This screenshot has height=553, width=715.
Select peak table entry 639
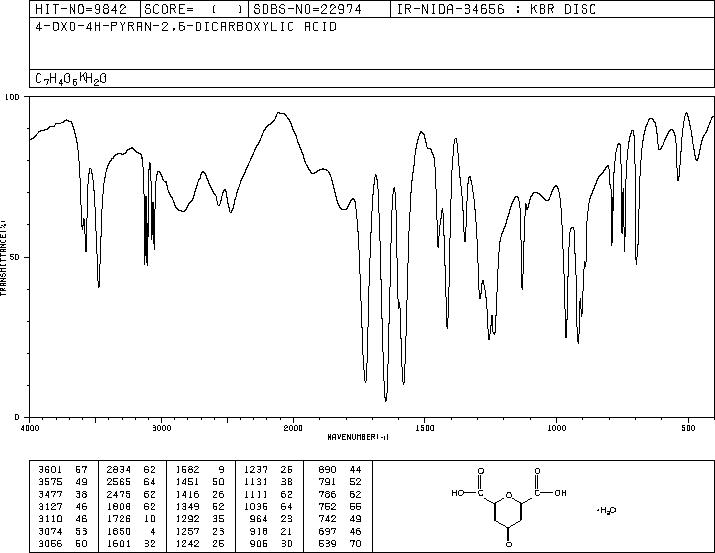[340, 544]
